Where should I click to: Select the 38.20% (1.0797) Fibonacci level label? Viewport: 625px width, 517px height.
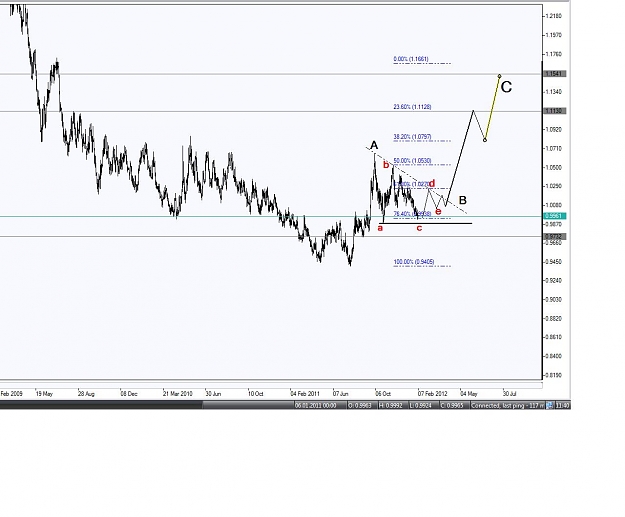click(412, 137)
